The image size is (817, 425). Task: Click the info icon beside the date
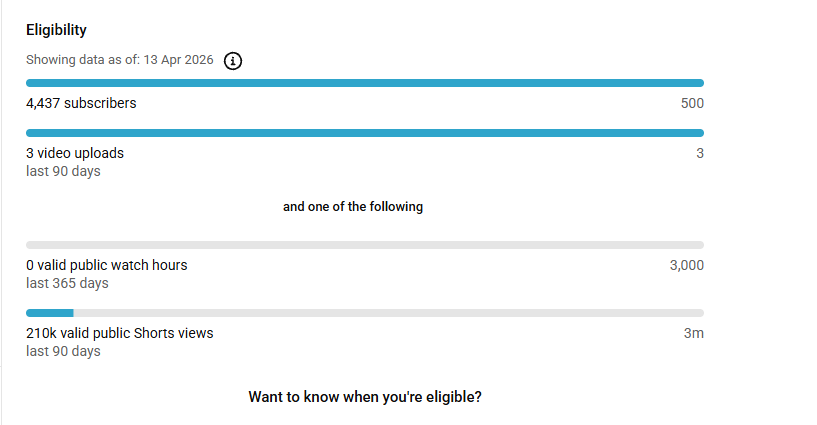pyautogui.click(x=233, y=60)
